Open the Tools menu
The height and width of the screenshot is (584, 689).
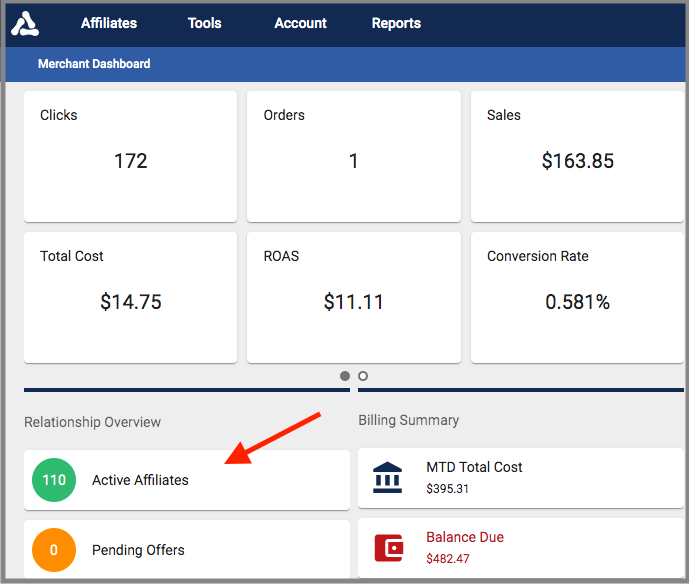[205, 23]
